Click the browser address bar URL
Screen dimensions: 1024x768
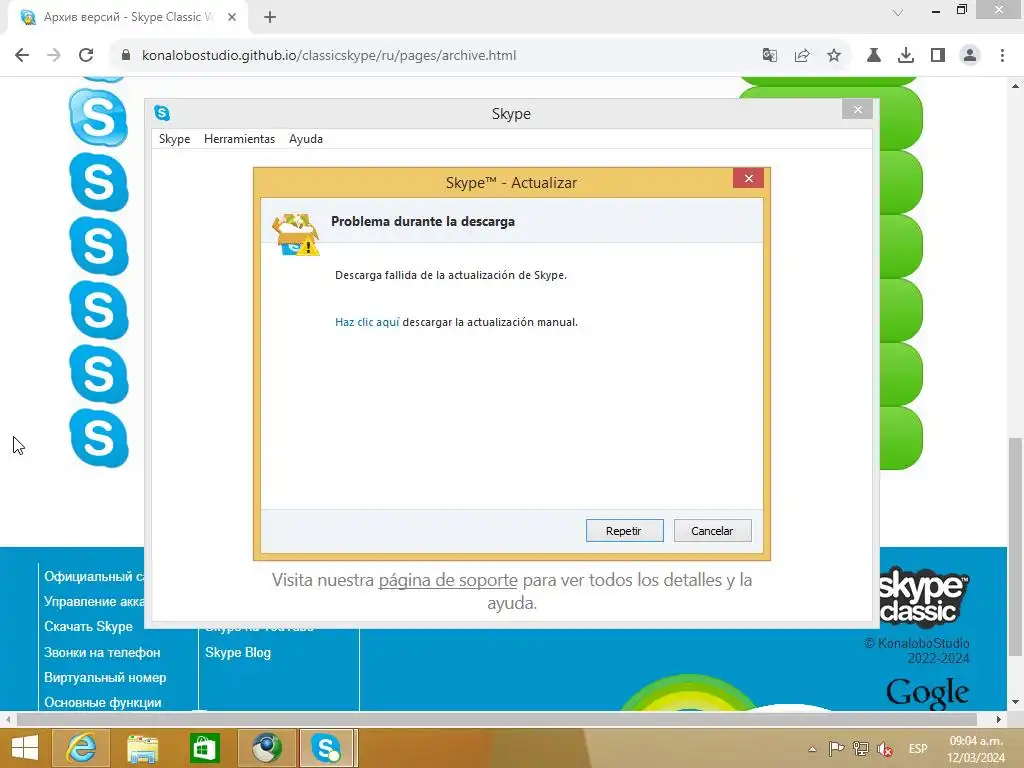point(329,56)
